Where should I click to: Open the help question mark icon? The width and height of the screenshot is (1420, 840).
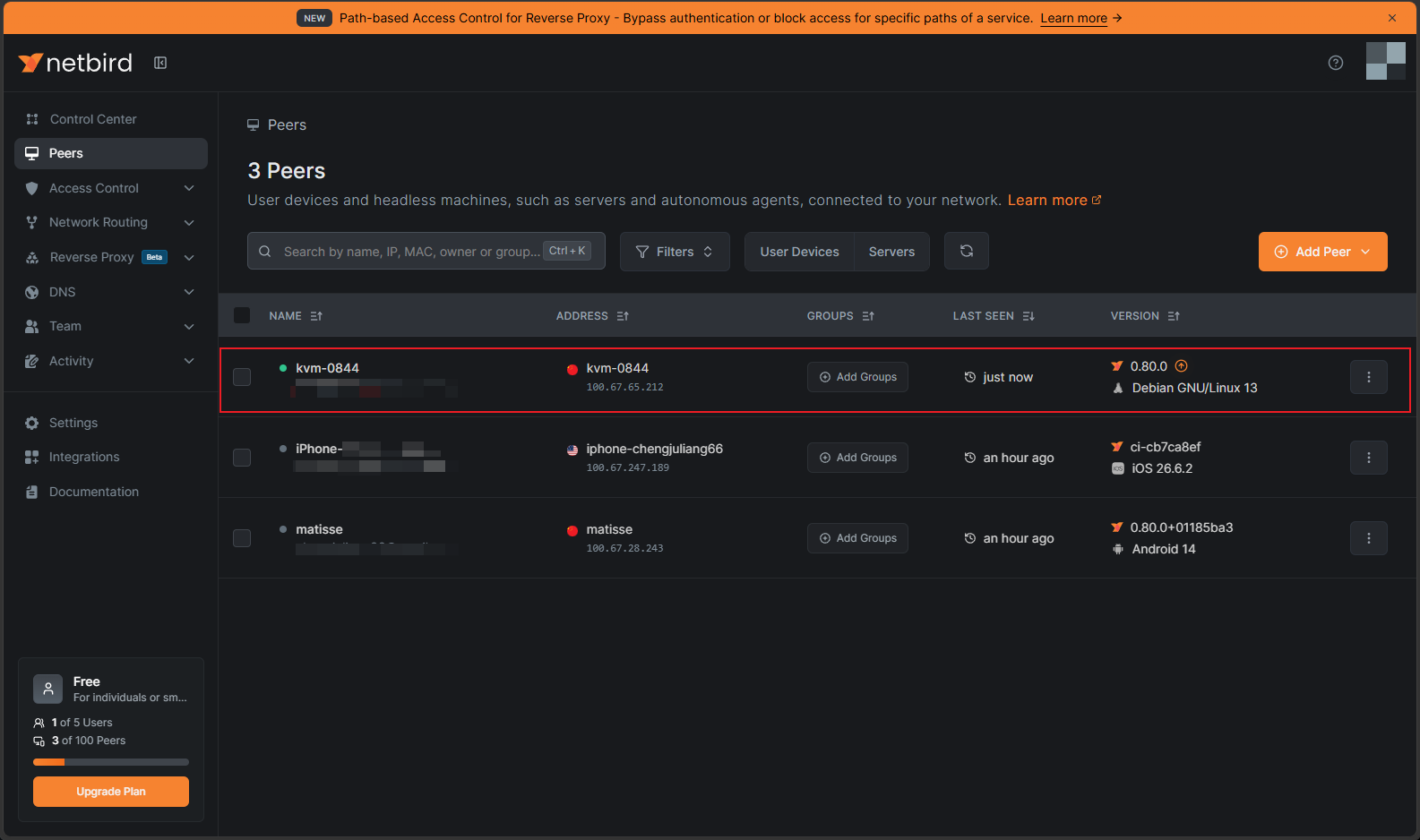1336,63
